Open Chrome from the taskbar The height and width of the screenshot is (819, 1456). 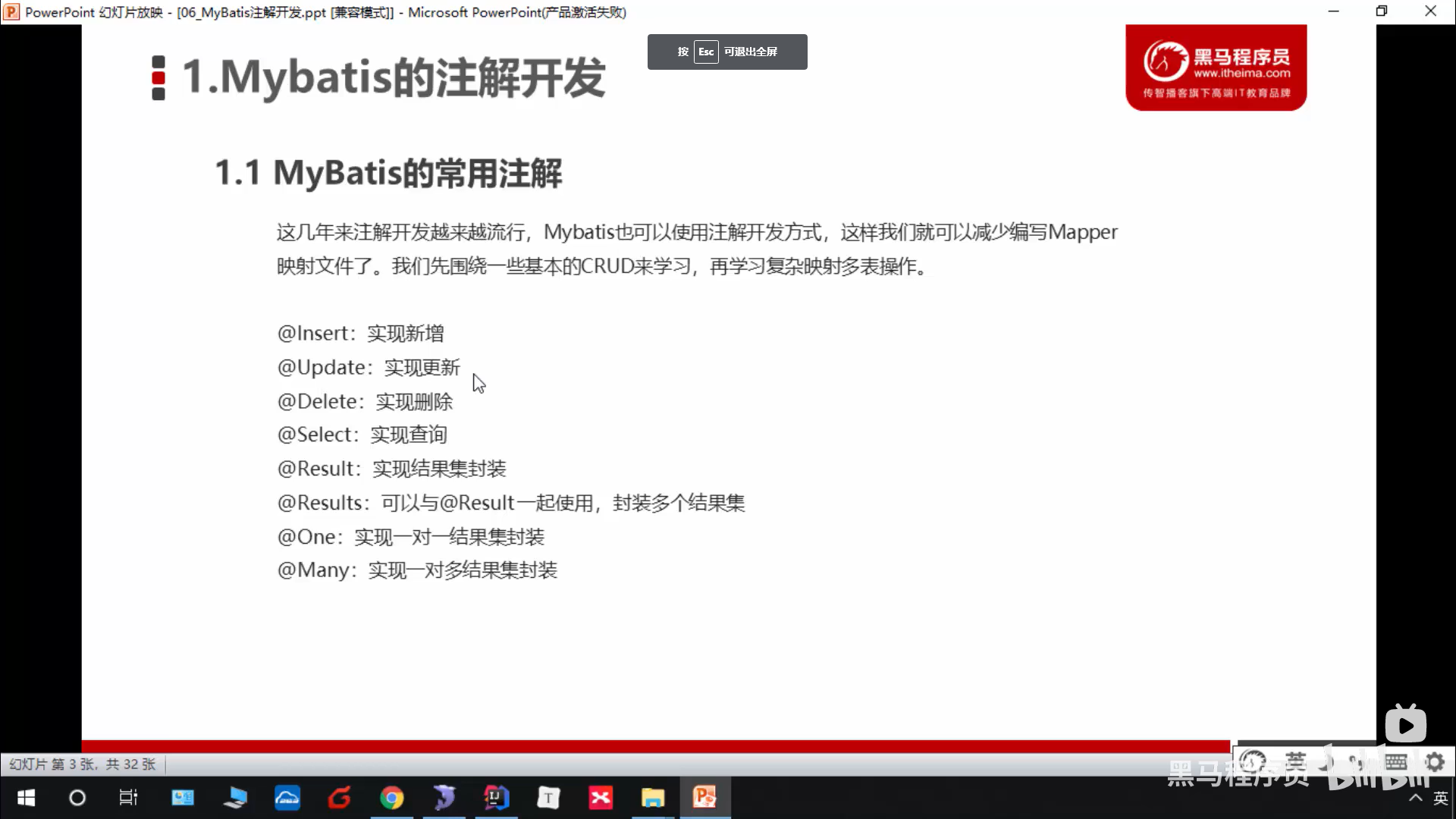coord(391,798)
